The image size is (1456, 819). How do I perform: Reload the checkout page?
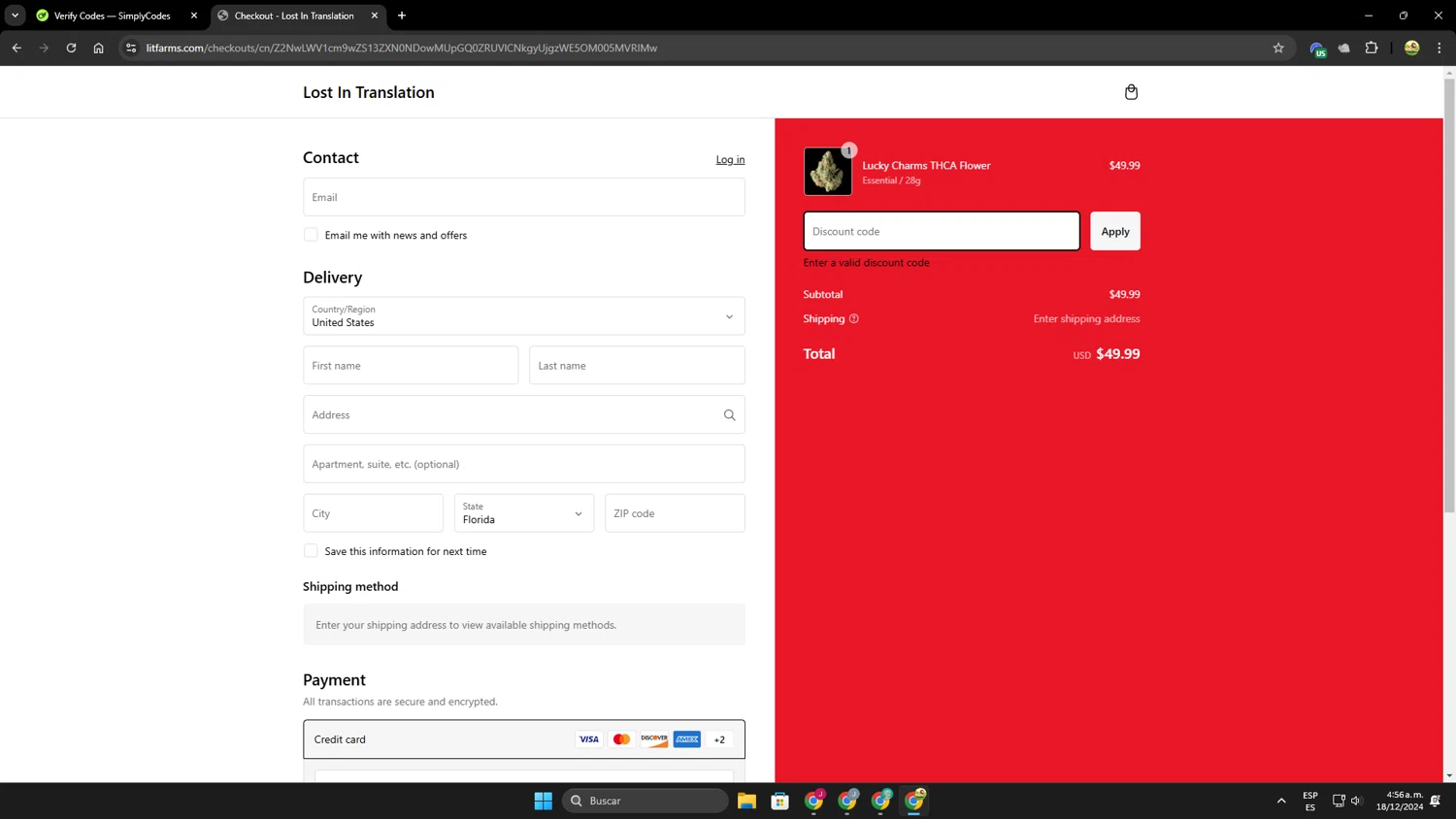click(x=71, y=48)
